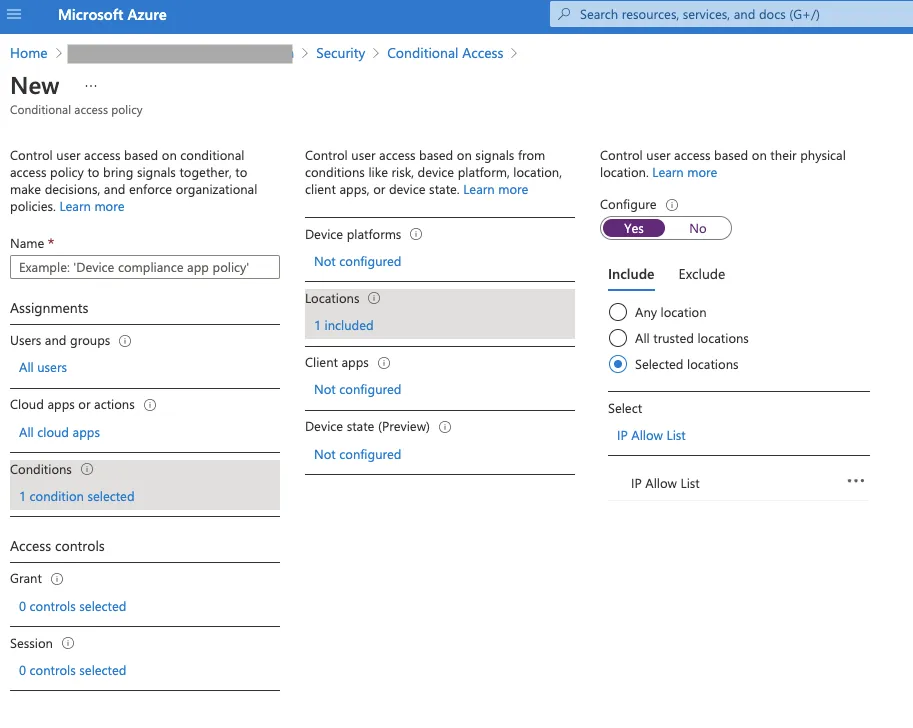Screen dimensions: 913x728
Task: Set Configure toggle to Yes
Action: (634, 228)
